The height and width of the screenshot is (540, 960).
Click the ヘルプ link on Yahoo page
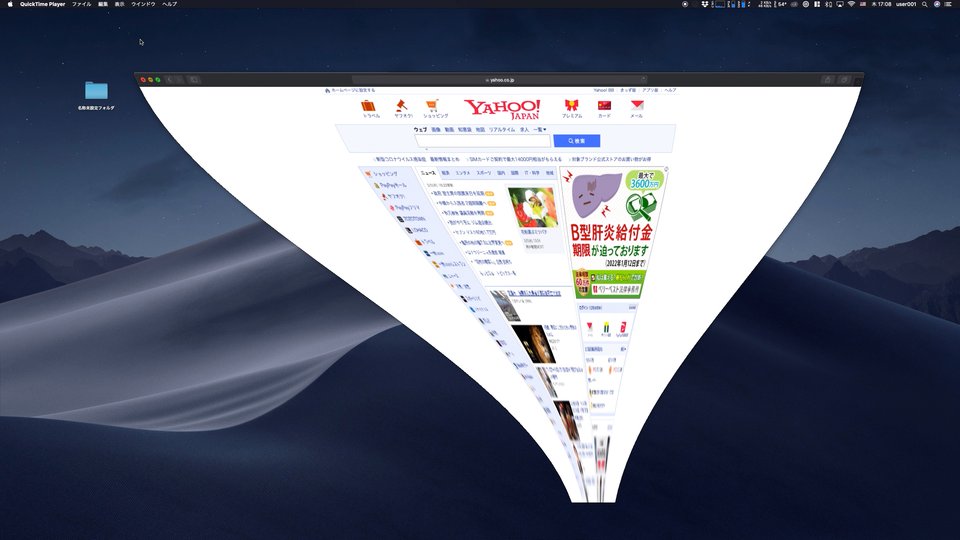pyautogui.click(x=670, y=91)
